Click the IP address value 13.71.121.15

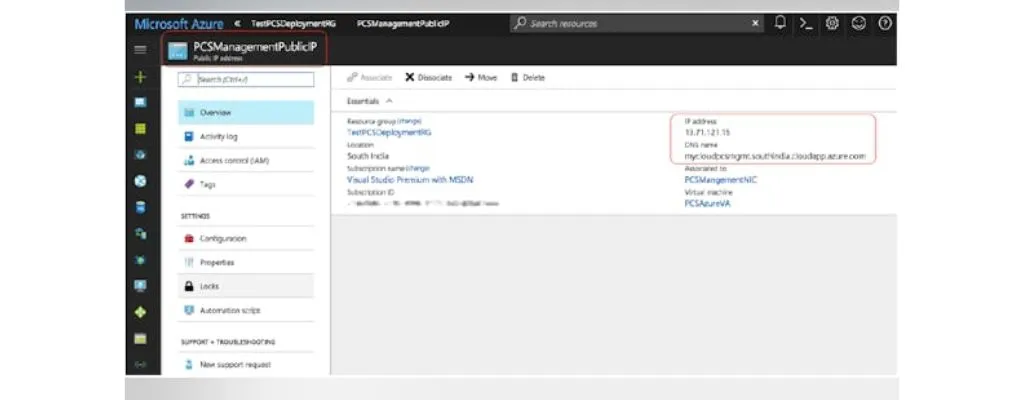707,132
